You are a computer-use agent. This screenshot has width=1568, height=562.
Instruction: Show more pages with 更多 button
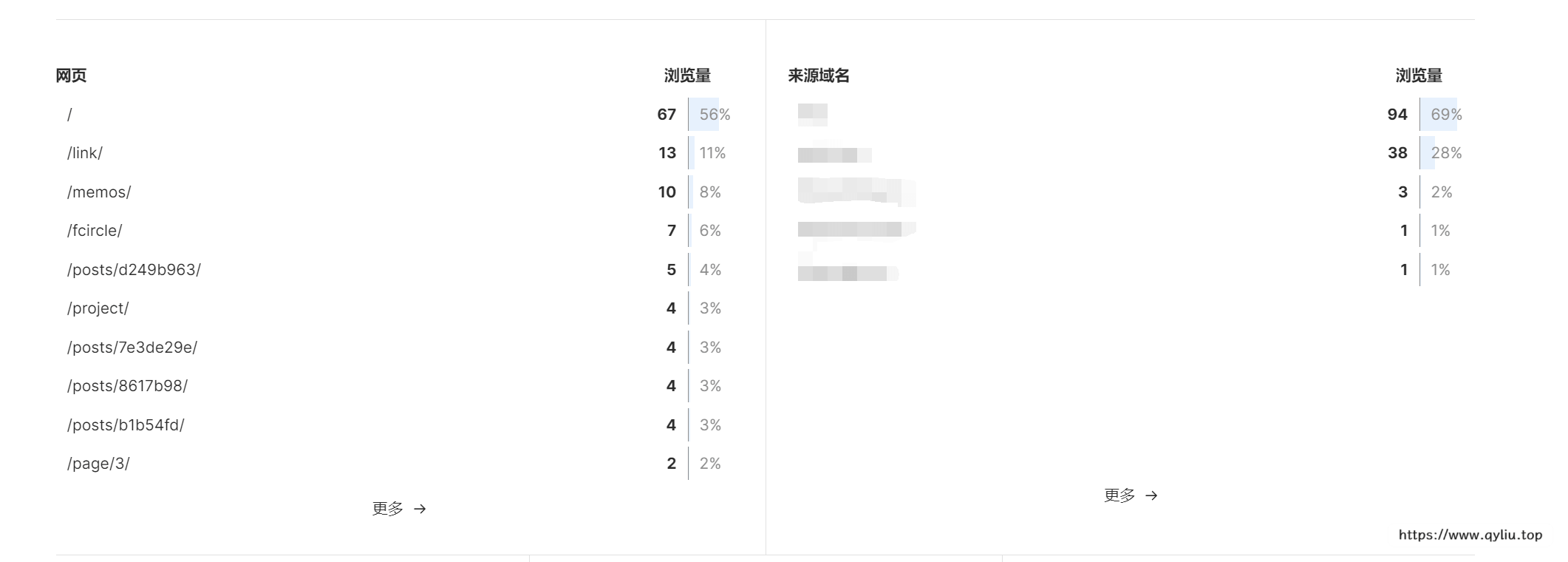coord(388,509)
